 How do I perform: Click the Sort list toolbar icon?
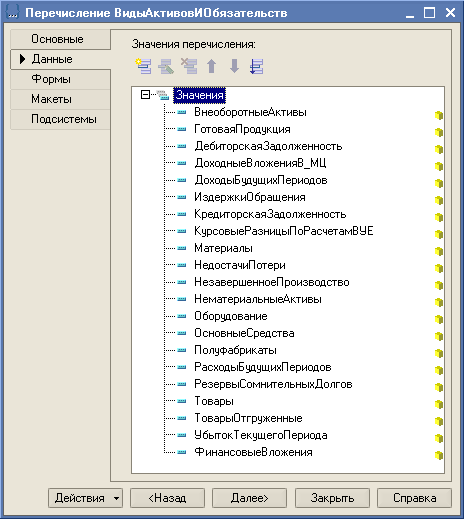[x=257, y=66]
